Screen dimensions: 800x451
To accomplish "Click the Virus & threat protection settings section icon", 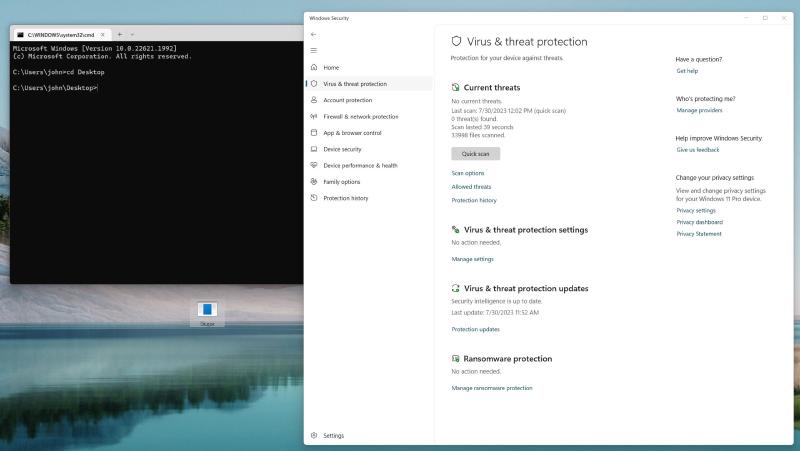I will pyautogui.click(x=456, y=230).
